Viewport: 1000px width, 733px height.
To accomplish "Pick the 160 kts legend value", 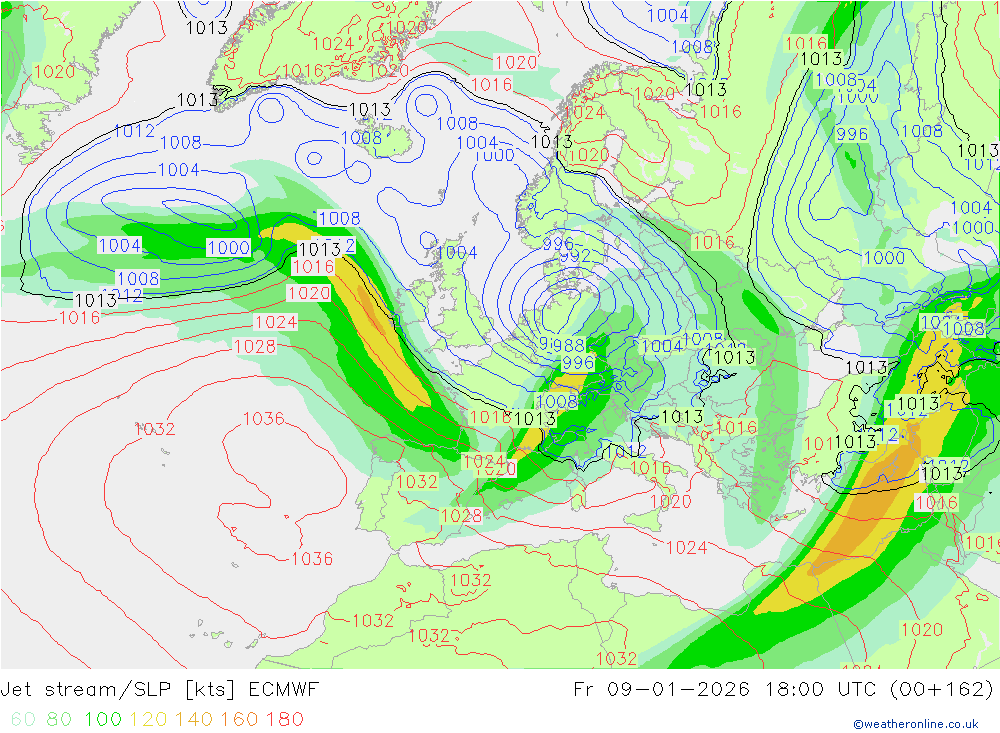I will 239,719.
